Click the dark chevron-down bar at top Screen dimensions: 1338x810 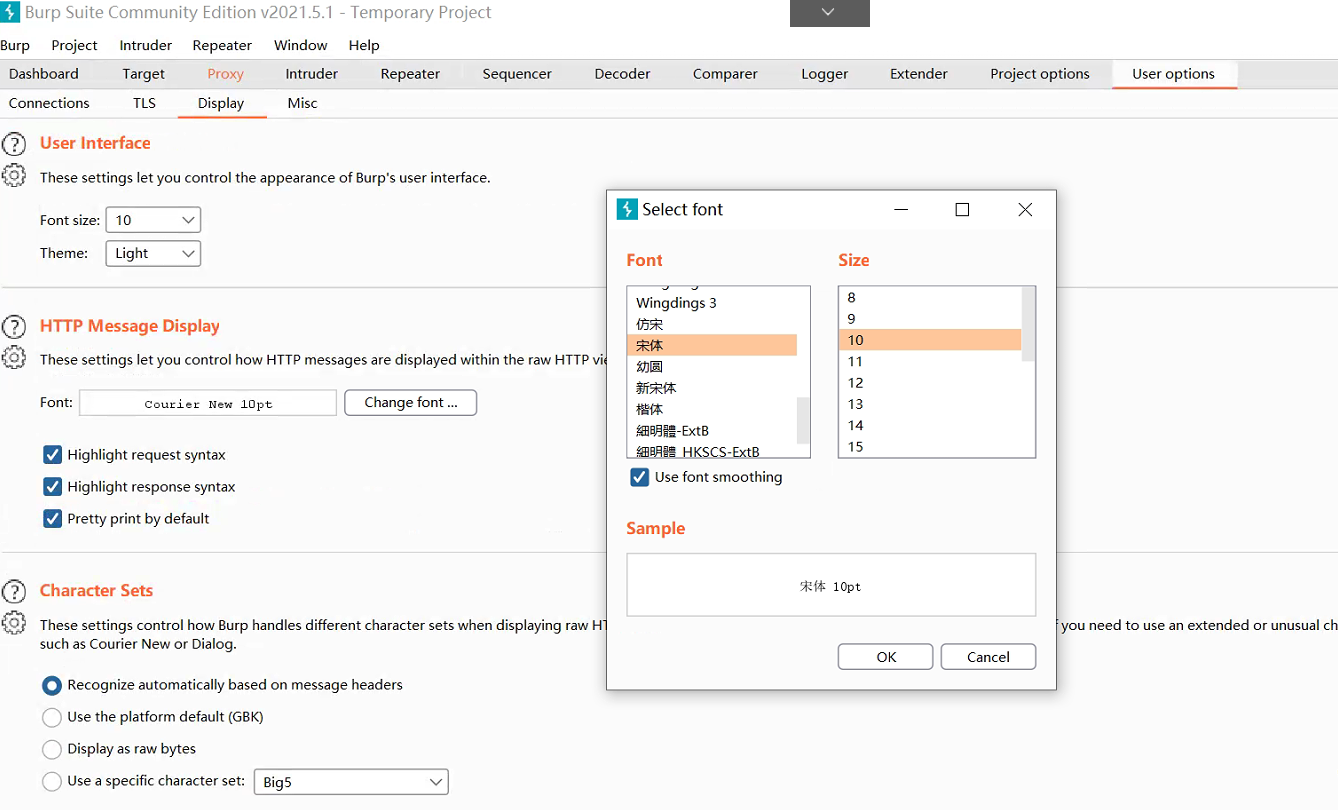click(829, 13)
